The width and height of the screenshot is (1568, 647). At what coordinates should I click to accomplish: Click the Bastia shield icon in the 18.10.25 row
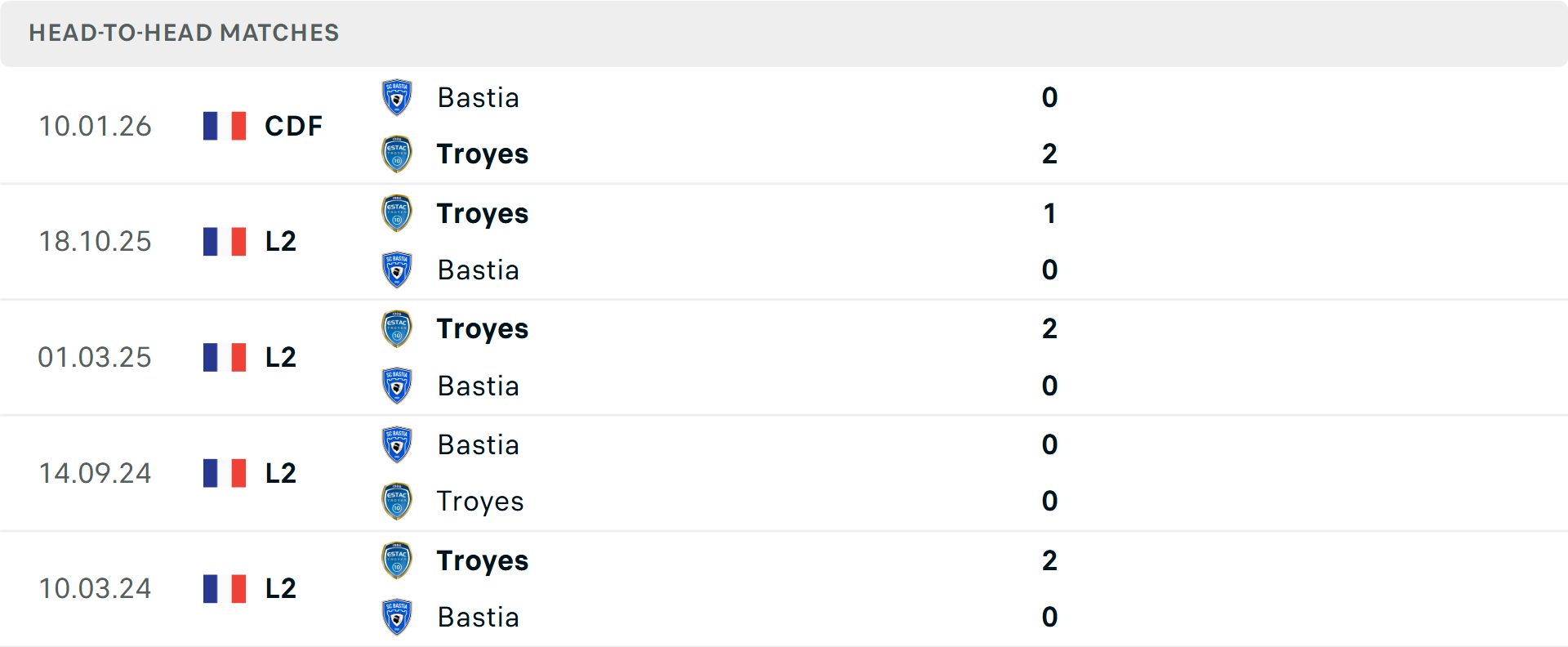(397, 269)
